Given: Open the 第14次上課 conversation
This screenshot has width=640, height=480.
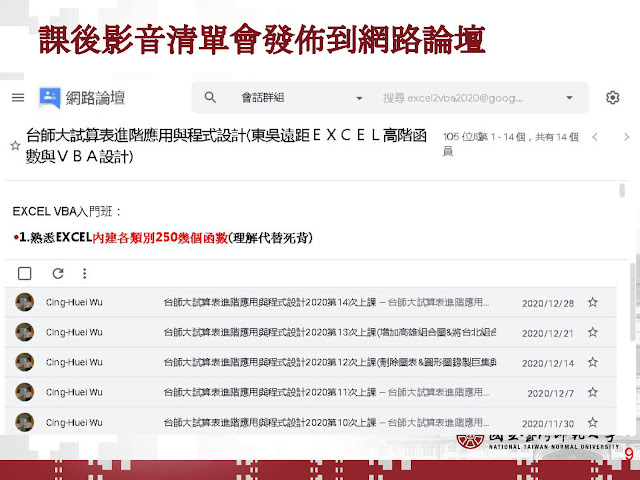Looking at the screenshot, I should pos(310,302).
